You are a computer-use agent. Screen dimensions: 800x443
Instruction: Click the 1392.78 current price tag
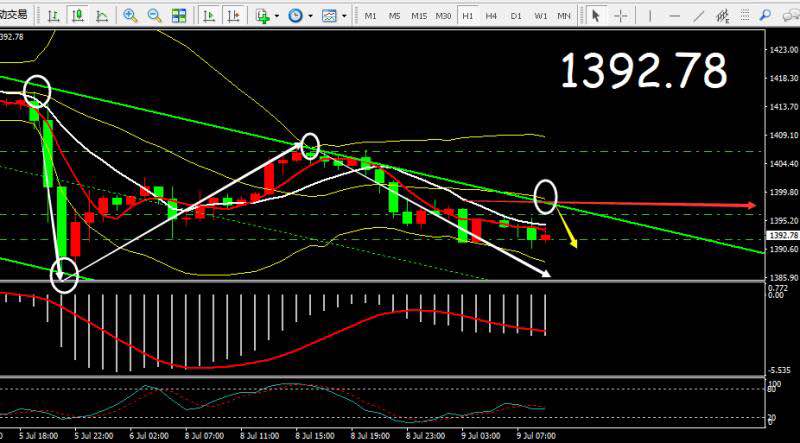coord(783,235)
